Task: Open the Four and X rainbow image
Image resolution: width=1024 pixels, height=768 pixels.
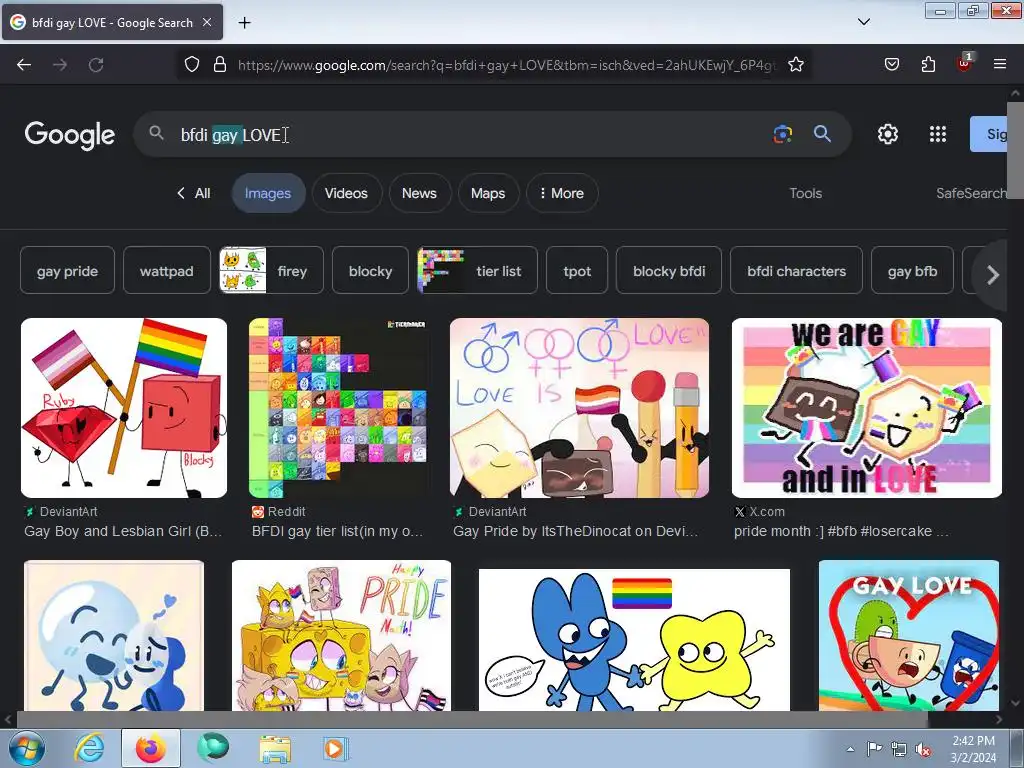Action: [x=634, y=639]
